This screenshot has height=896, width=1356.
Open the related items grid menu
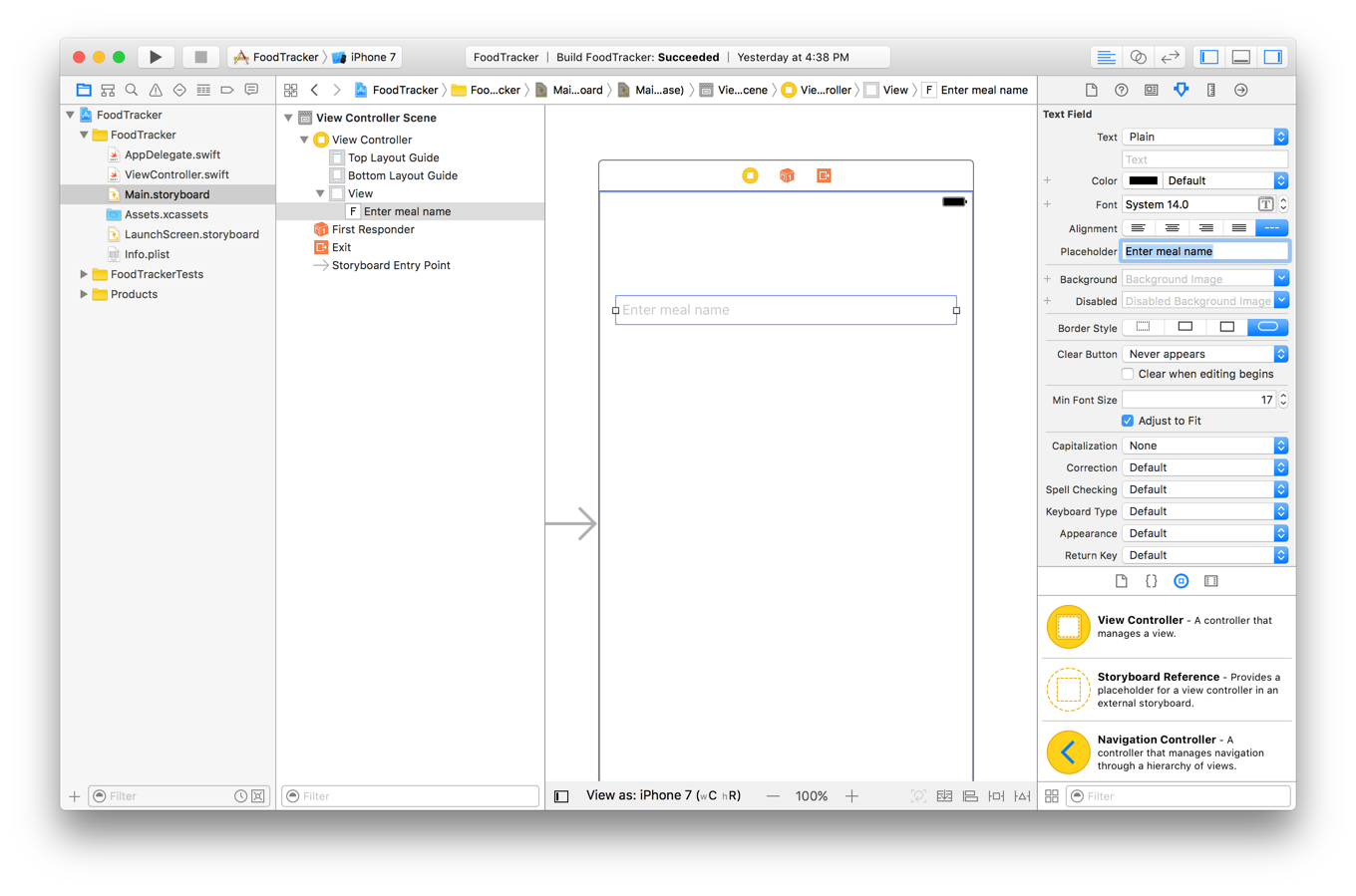click(x=291, y=90)
